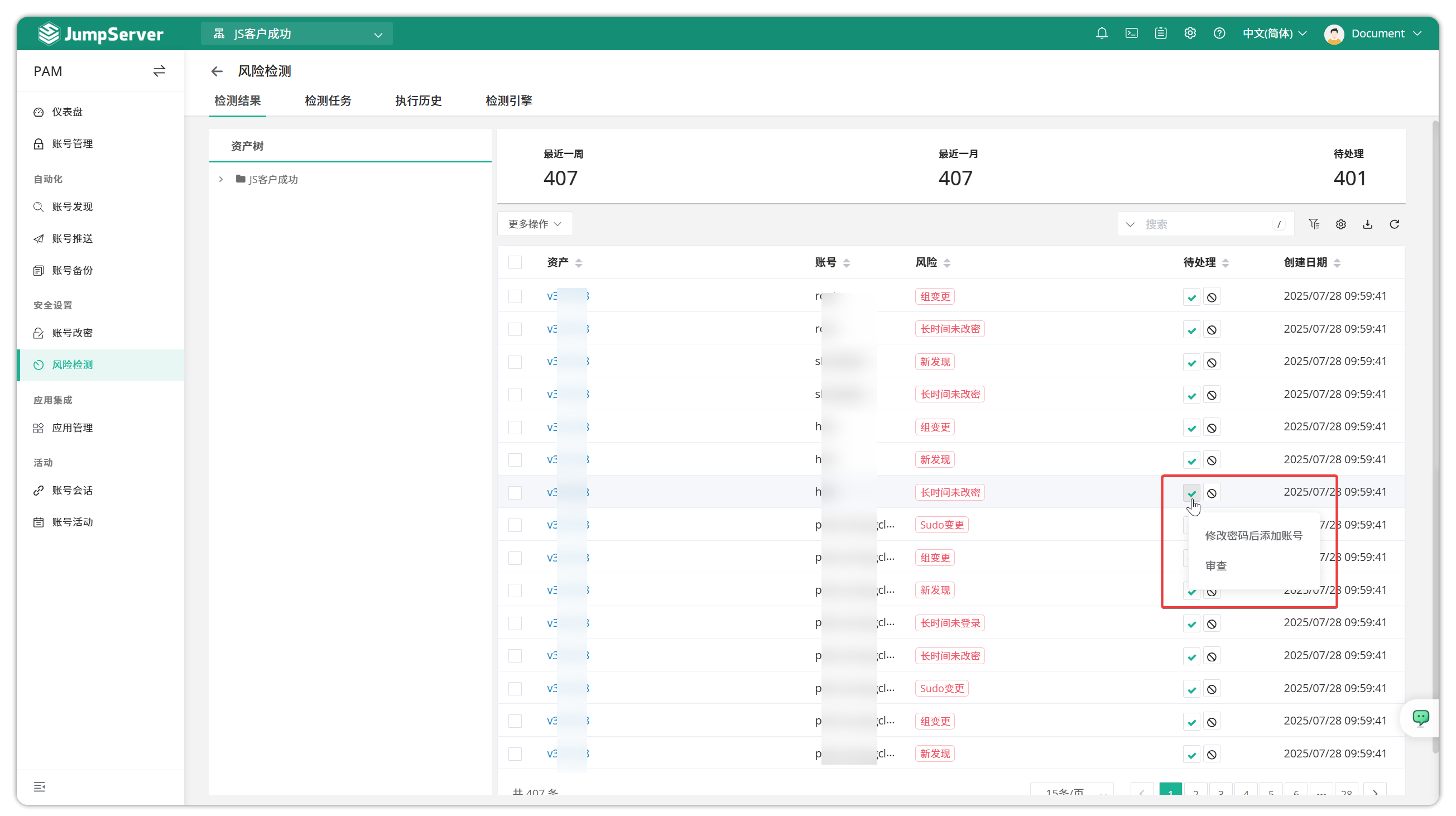Screen dimensions: 1456x816
Task: Select 修改密码后添加账号 from the popup menu
Action: click(x=1253, y=536)
